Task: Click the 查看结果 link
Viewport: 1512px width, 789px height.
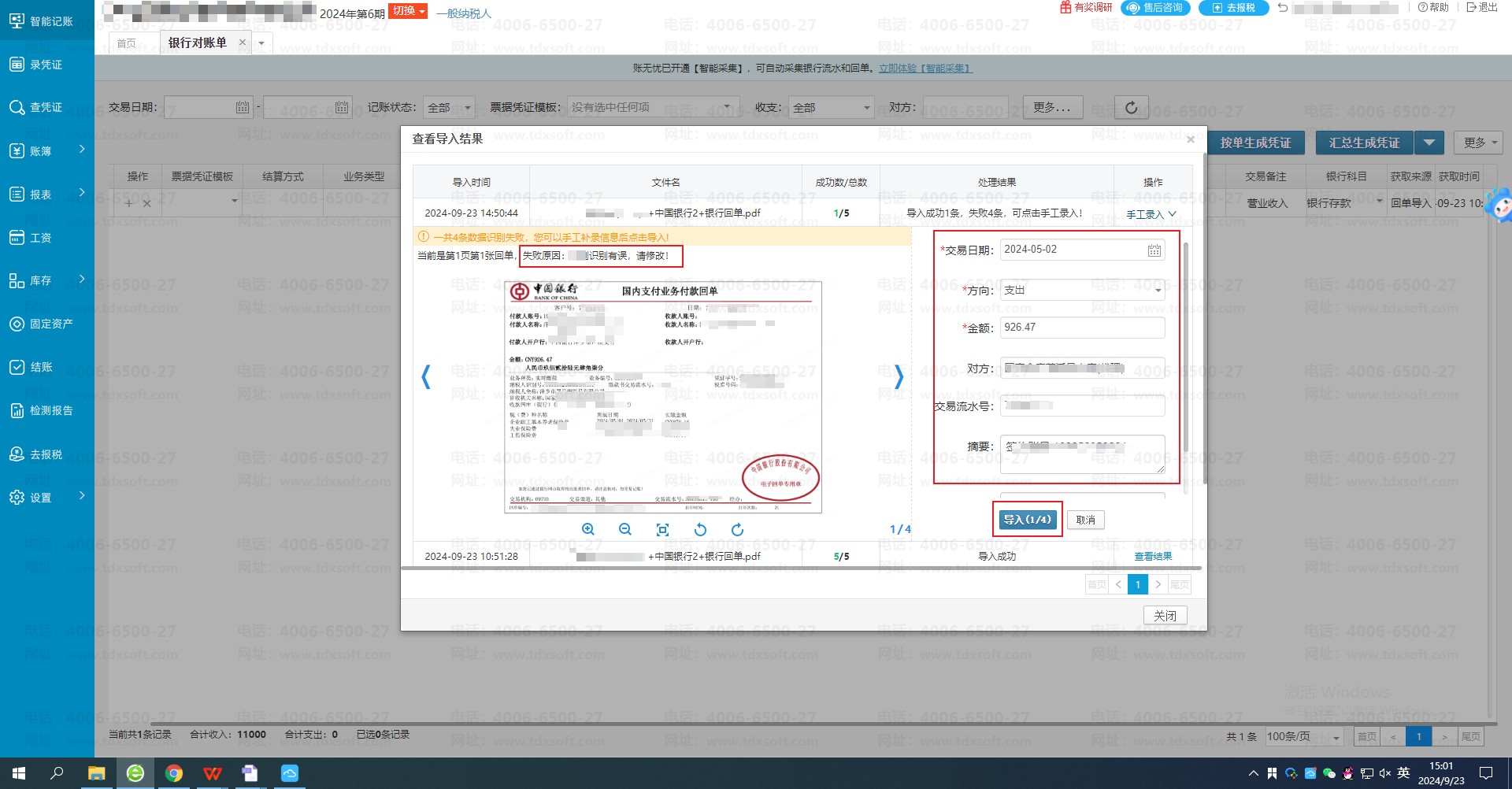Action: [1153, 557]
